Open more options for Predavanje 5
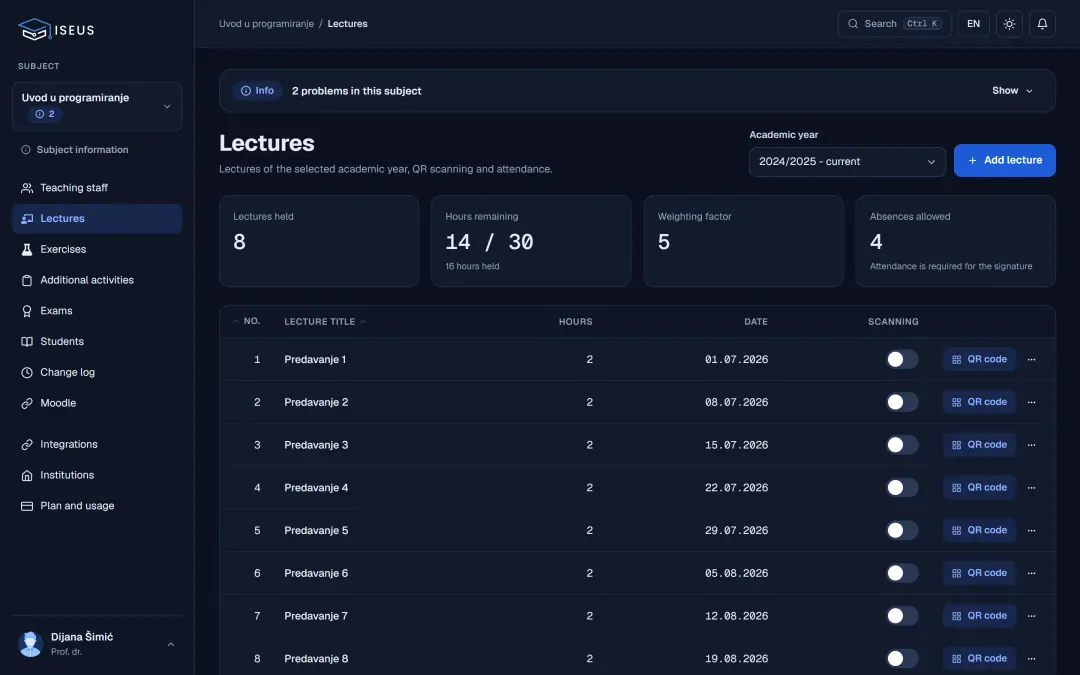Image resolution: width=1080 pixels, height=675 pixels. pyautogui.click(x=1031, y=530)
